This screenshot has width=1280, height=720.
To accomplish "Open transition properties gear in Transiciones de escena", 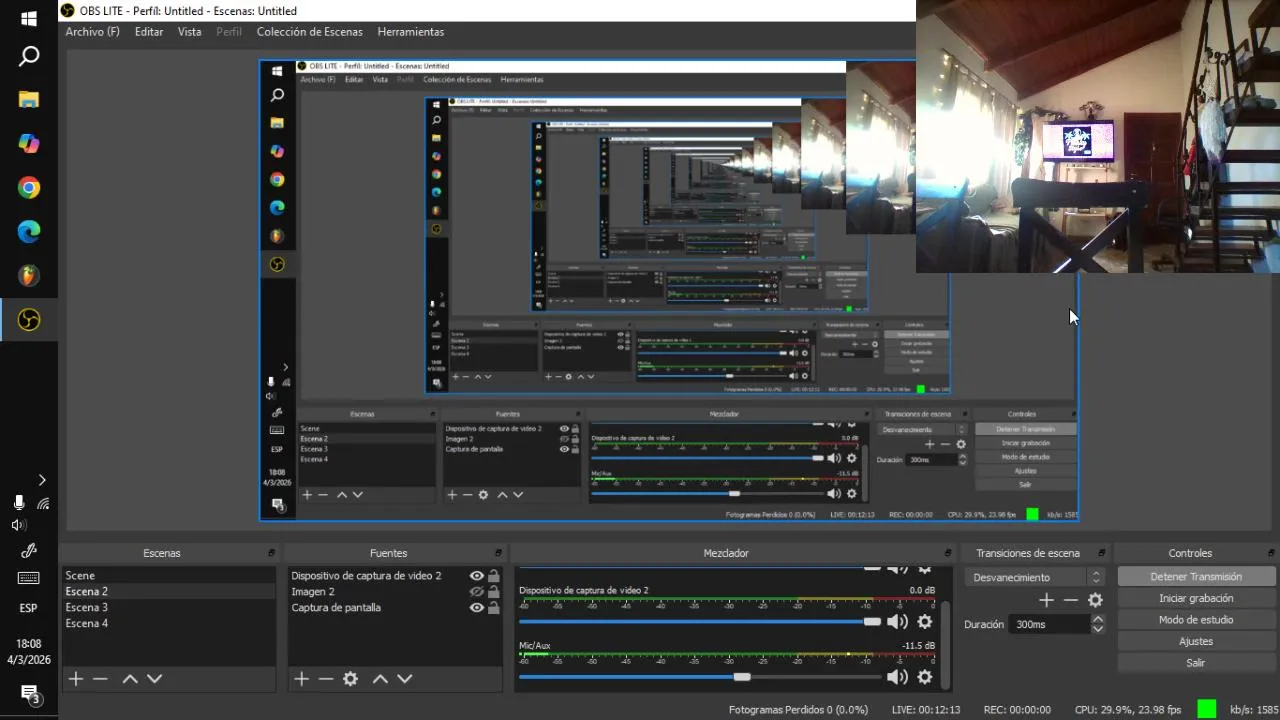I will [x=1095, y=600].
